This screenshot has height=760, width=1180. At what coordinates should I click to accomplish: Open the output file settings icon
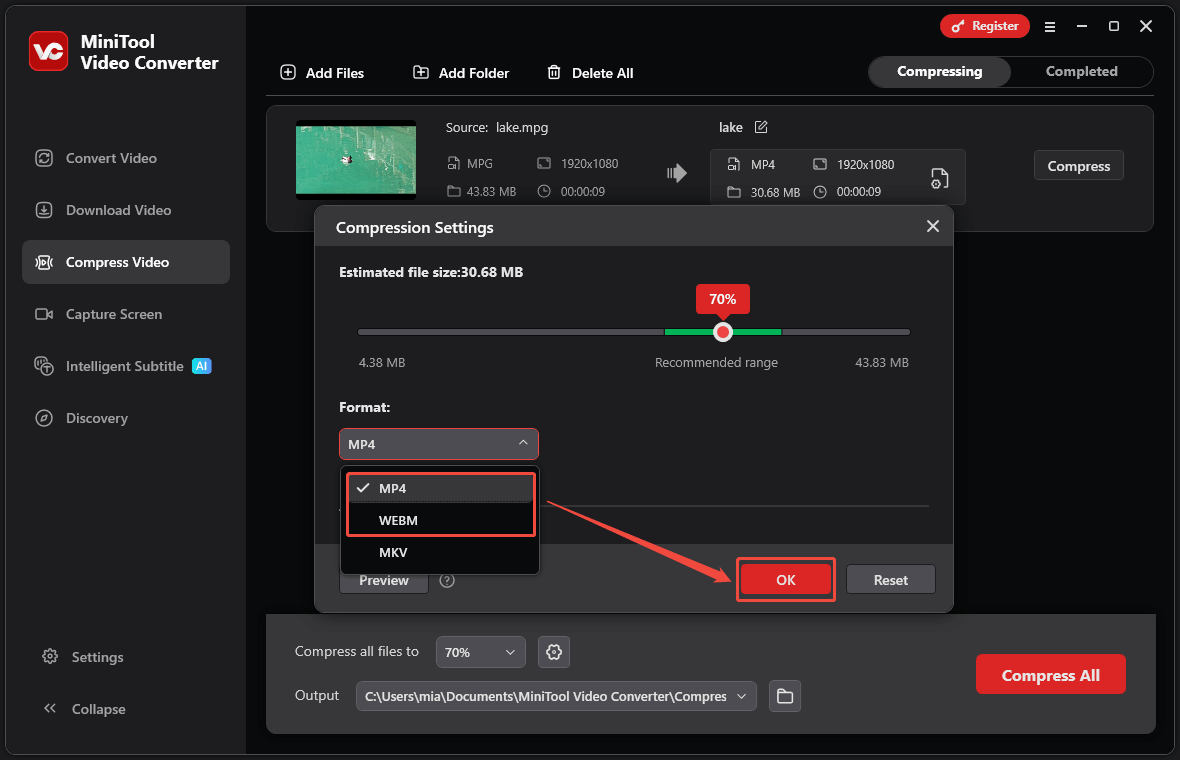pyautogui.click(x=939, y=178)
